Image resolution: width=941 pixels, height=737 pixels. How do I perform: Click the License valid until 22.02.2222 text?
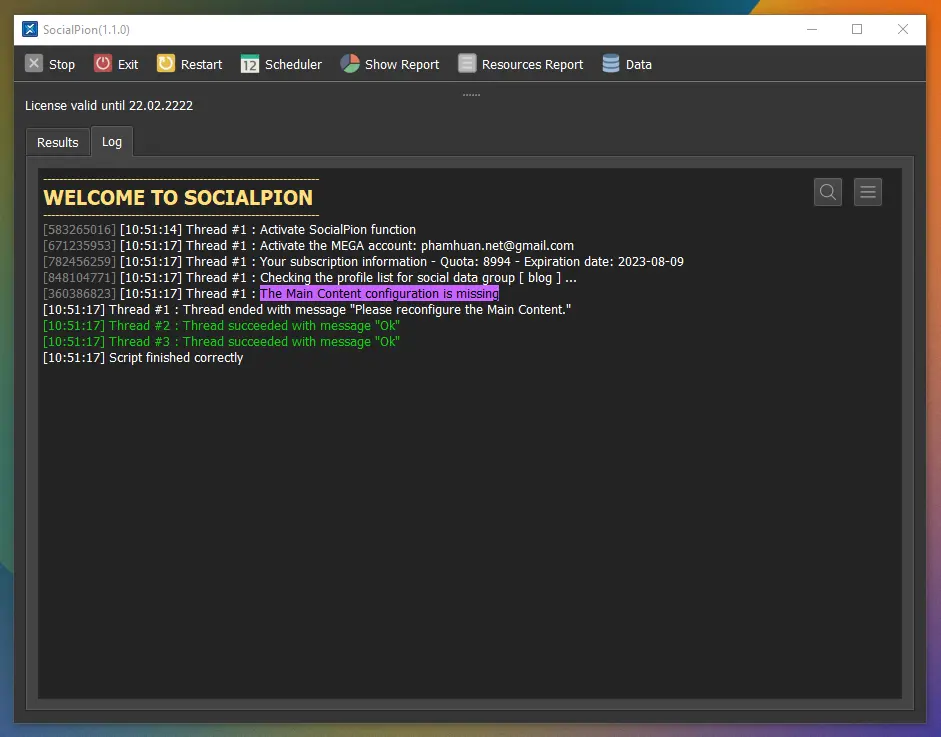109,106
